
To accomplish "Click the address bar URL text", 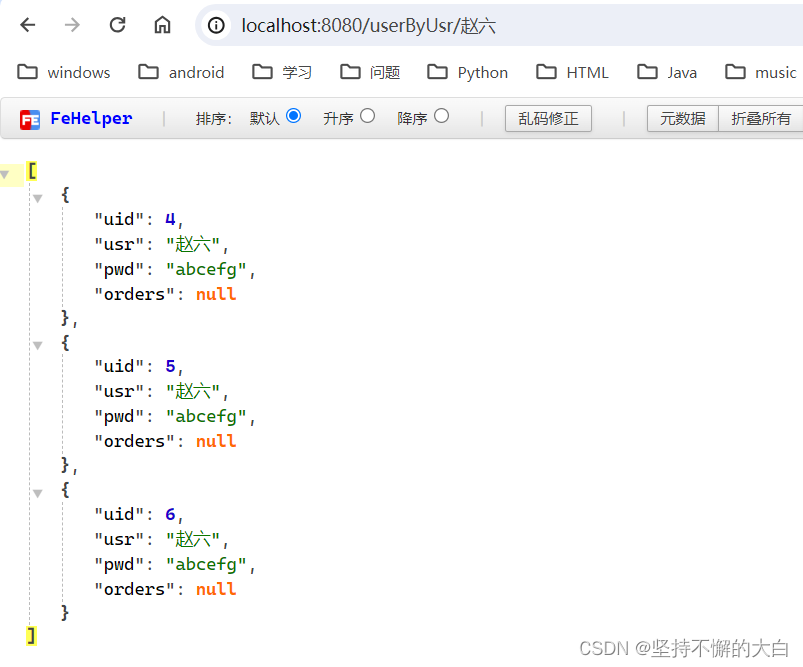I will [x=368, y=26].
